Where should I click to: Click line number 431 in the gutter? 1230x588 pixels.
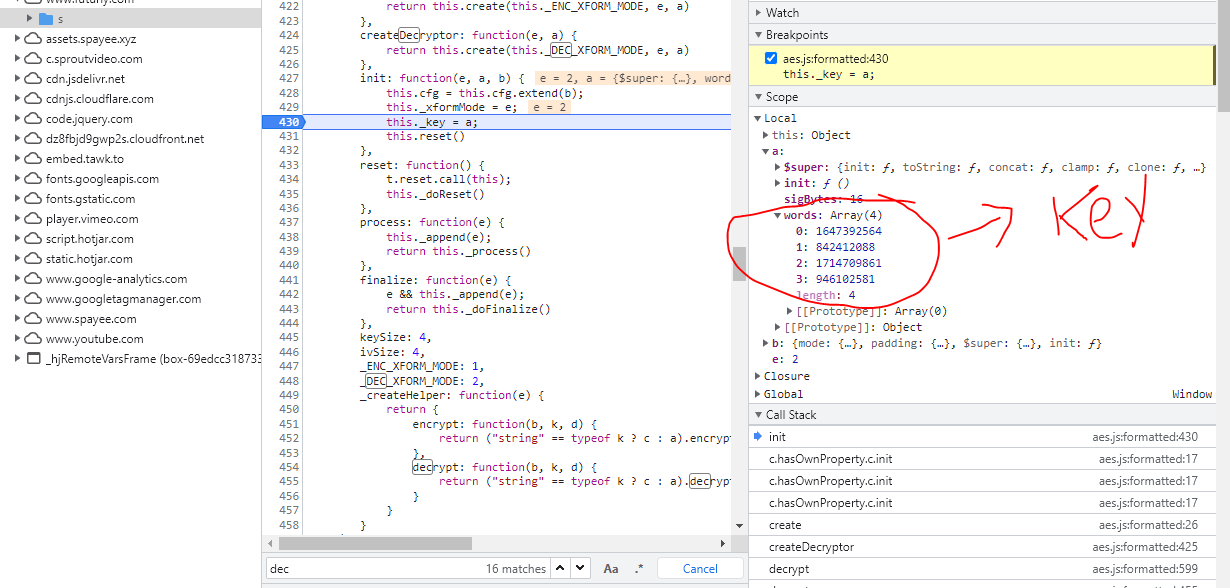(288, 136)
